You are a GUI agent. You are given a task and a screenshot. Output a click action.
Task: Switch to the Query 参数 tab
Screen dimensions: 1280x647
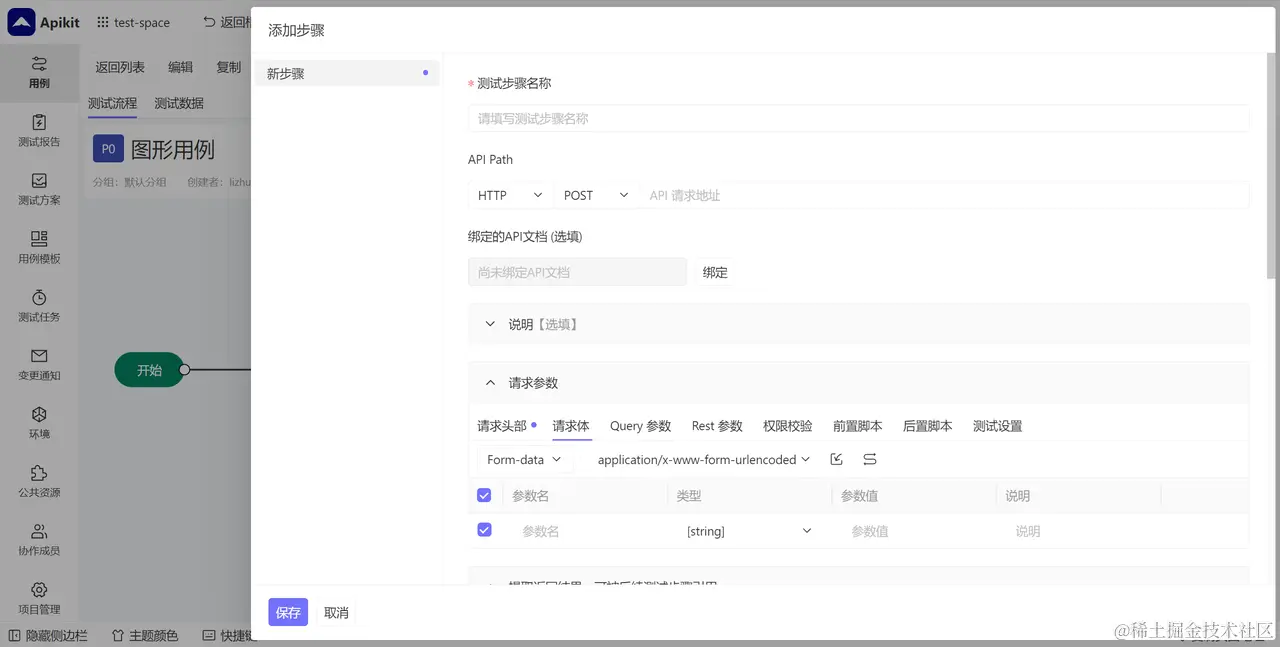pos(640,426)
